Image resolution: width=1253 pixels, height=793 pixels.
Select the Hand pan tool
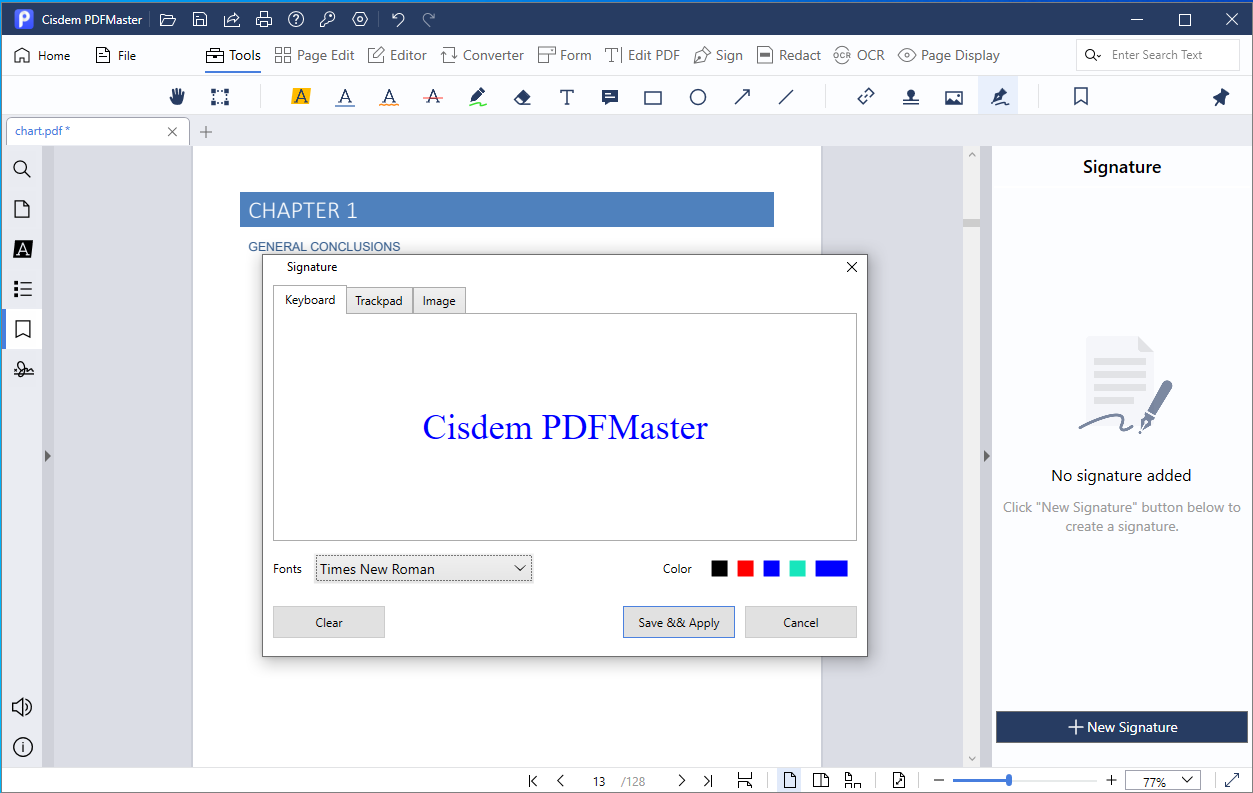click(x=177, y=97)
